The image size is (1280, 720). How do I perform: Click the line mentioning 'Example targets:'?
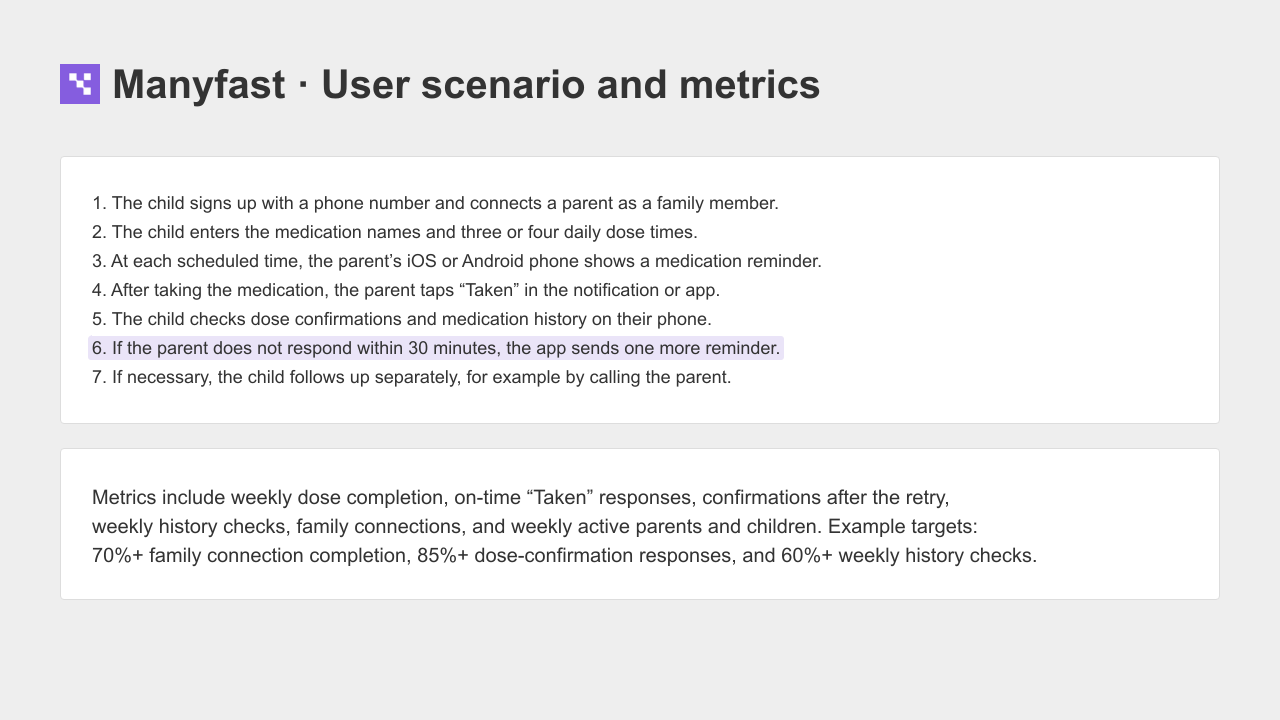click(x=535, y=526)
